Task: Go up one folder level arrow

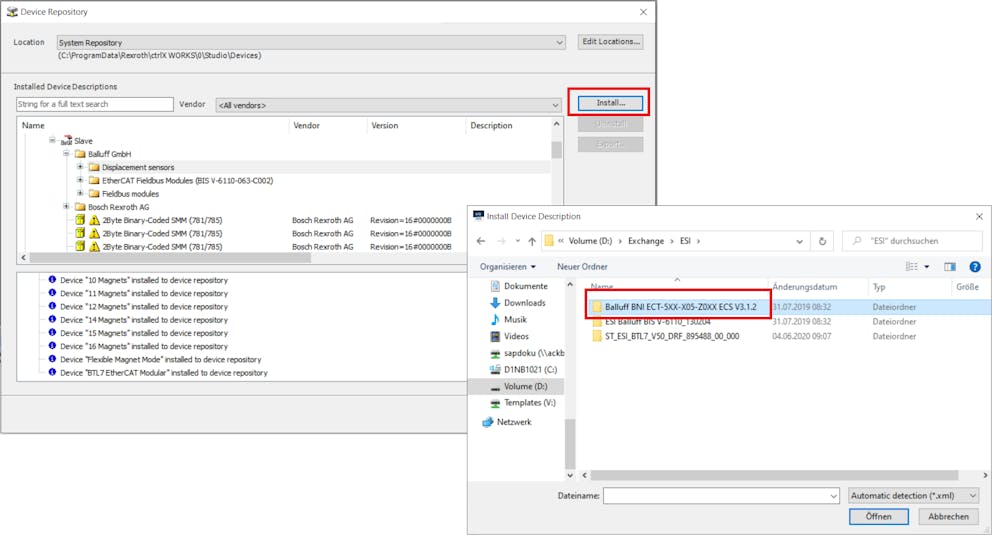Action: [531, 241]
